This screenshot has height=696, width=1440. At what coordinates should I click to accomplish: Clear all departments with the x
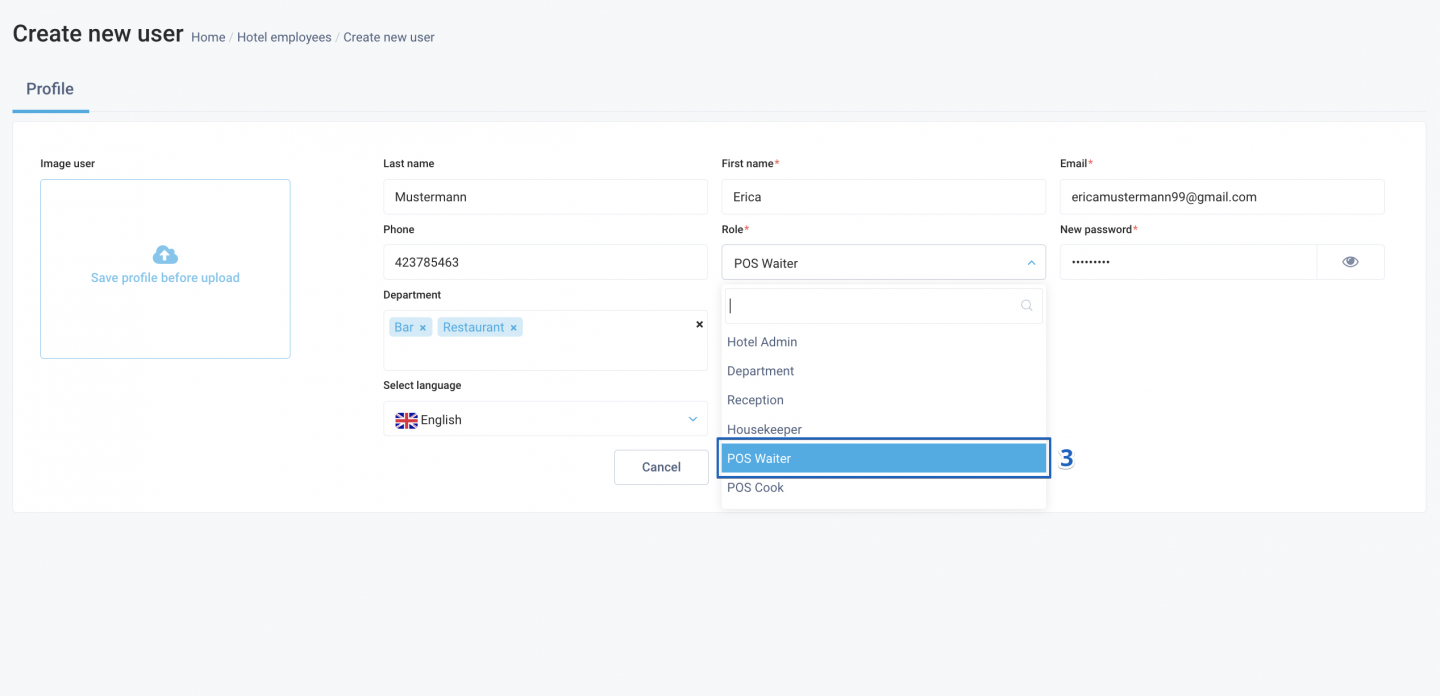click(x=699, y=324)
